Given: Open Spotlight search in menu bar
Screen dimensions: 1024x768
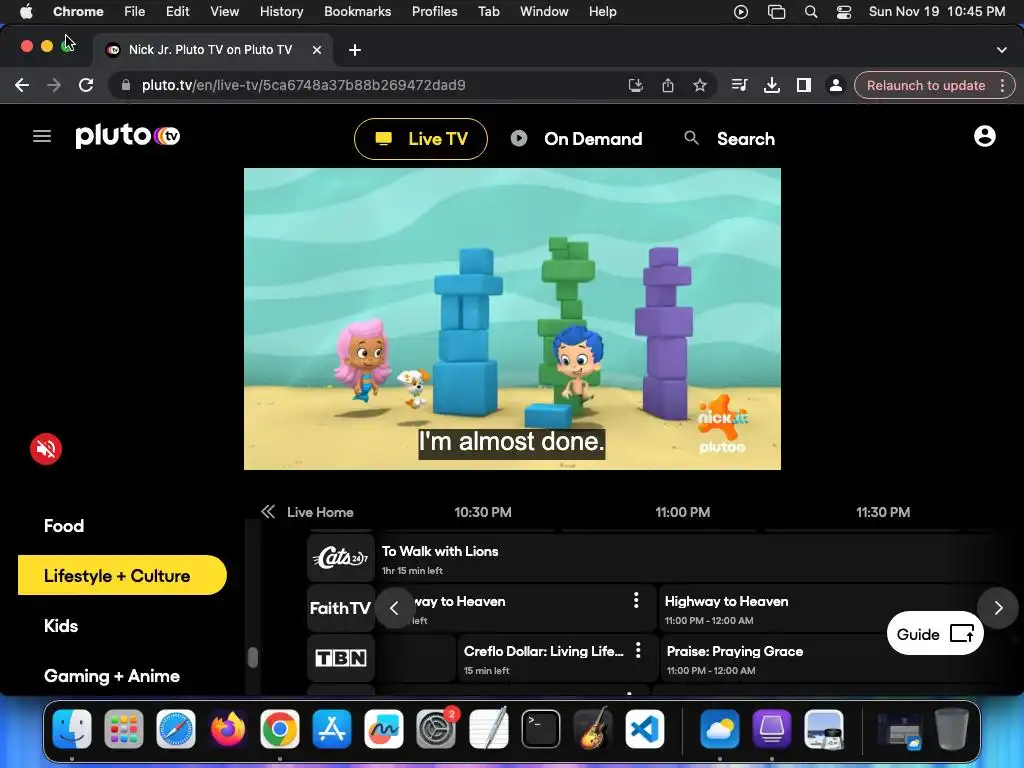Looking at the screenshot, I should point(810,12).
